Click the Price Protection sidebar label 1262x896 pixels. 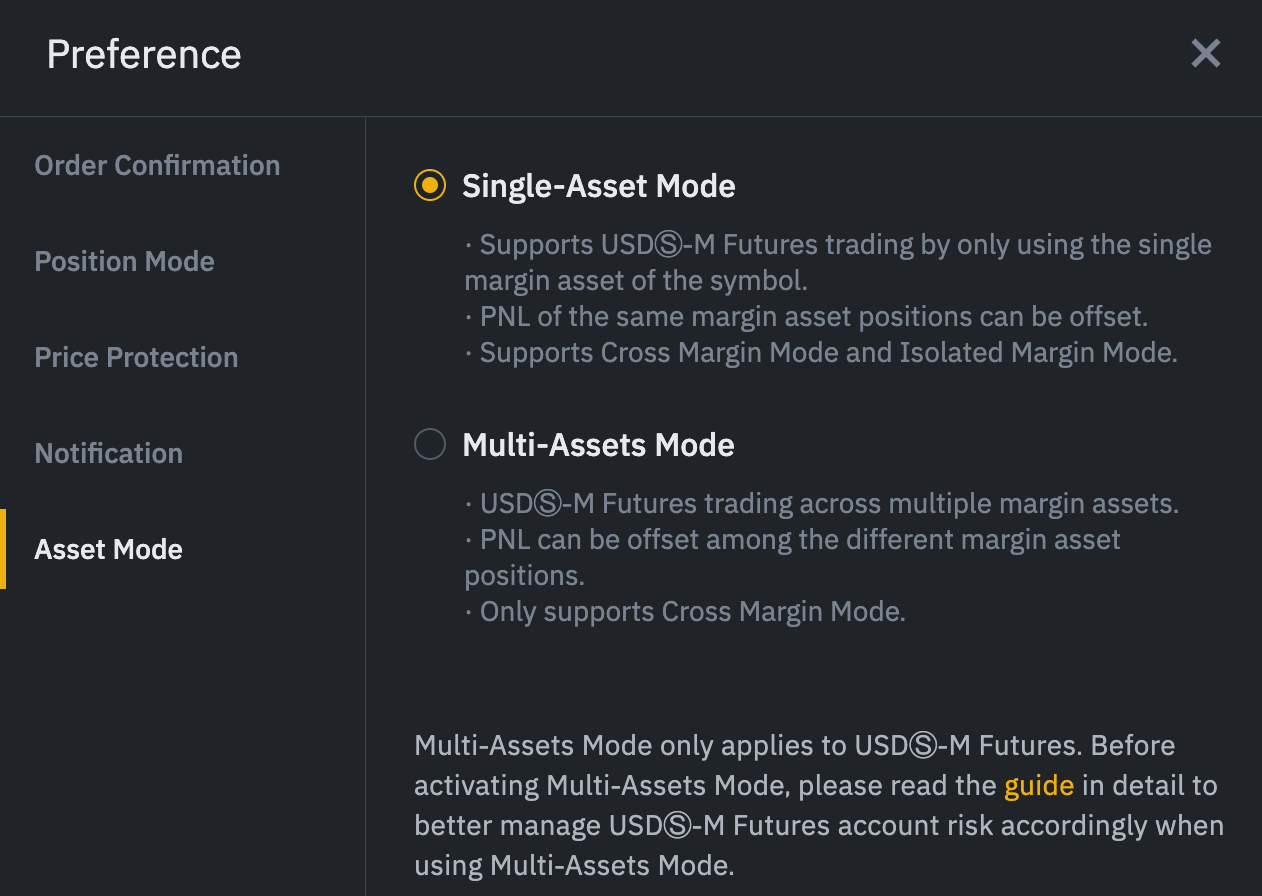pyautogui.click(x=136, y=357)
